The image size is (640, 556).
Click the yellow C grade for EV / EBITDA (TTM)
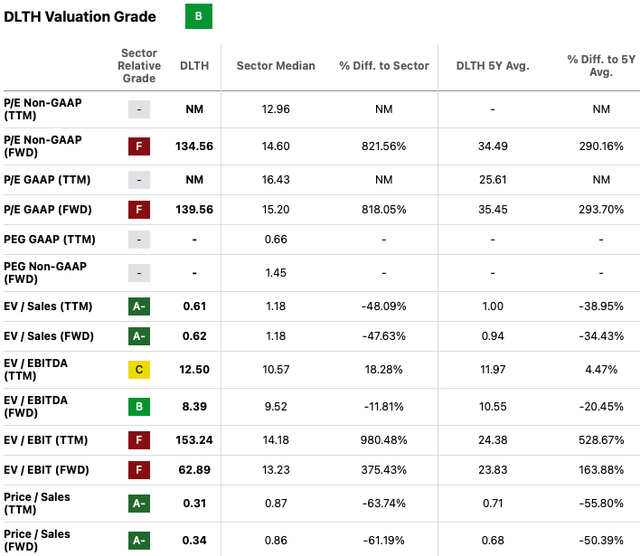click(x=139, y=369)
